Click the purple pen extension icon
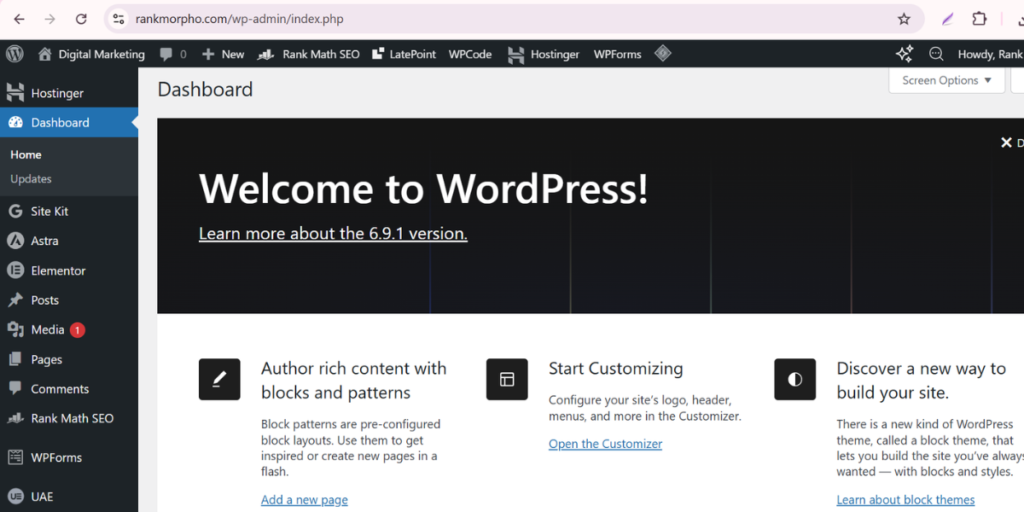Viewport: 1024px width, 512px height. [x=947, y=19]
